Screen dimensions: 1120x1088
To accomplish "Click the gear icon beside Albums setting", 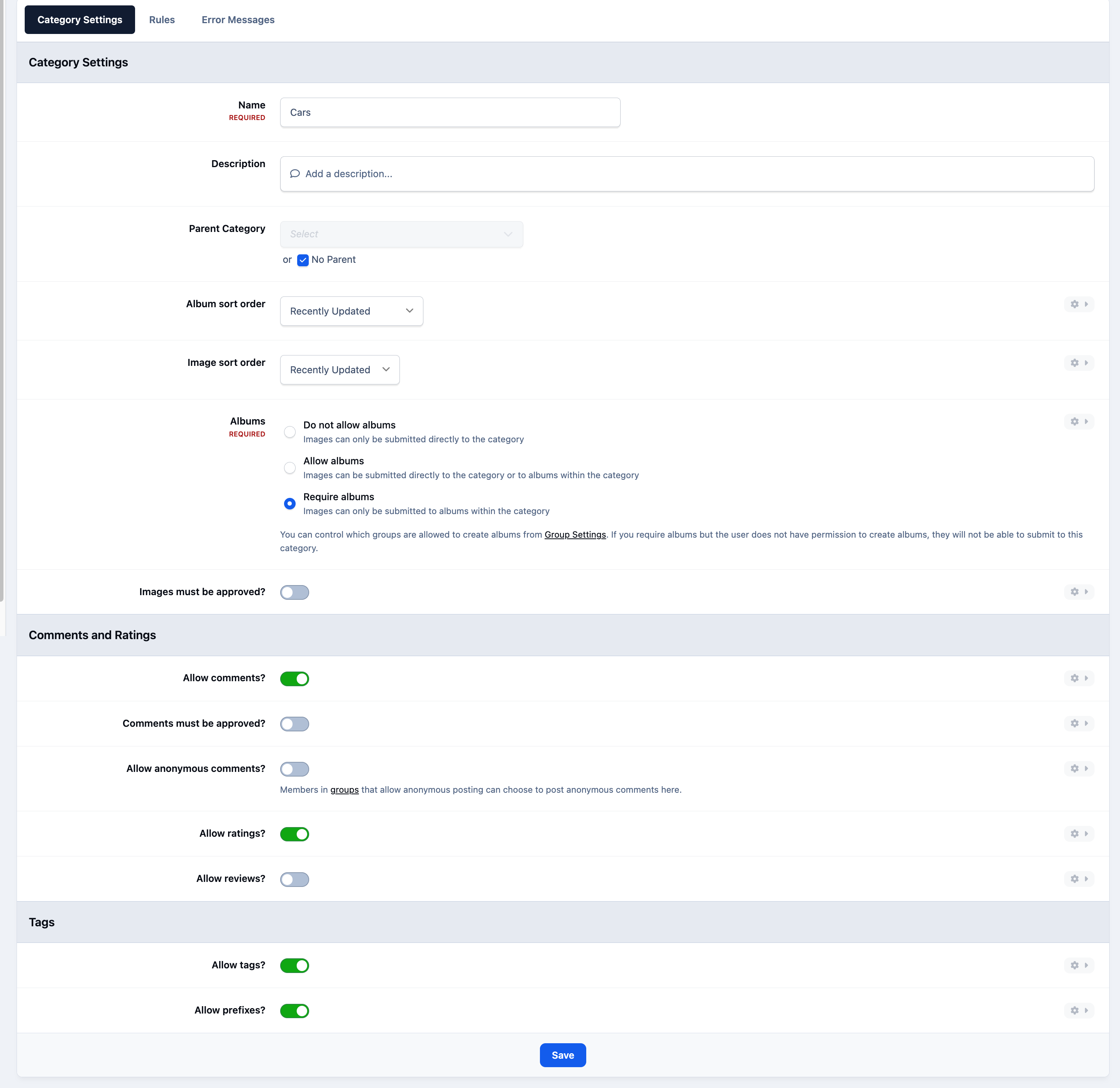I will pyautogui.click(x=1079, y=422).
